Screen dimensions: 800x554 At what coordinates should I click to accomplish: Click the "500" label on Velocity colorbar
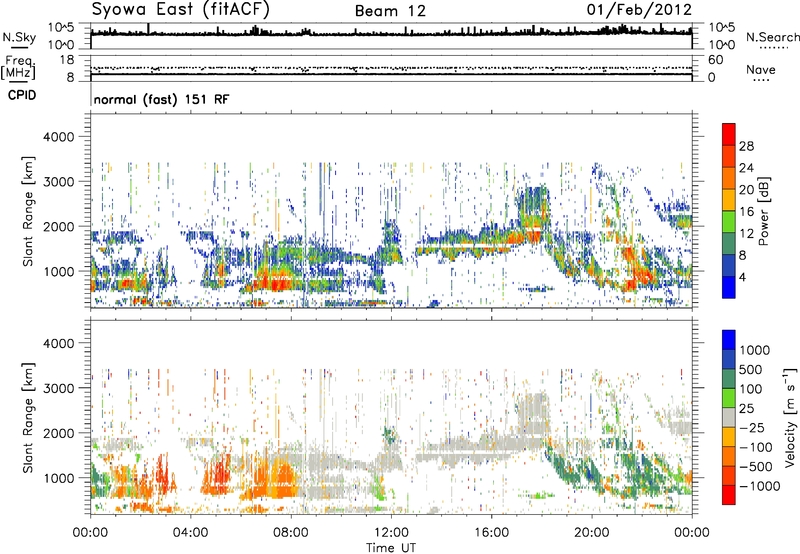click(x=750, y=369)
